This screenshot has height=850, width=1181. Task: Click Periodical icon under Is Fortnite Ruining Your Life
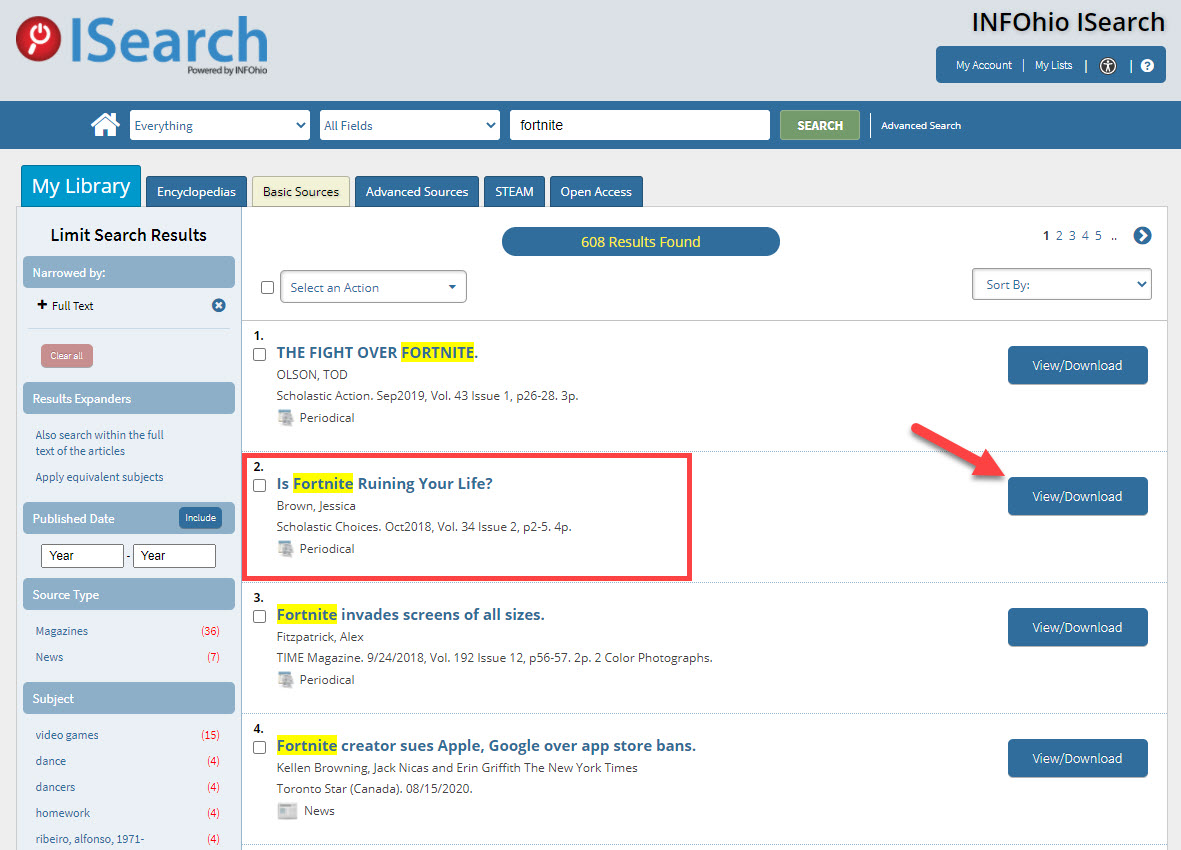point(285,548)
